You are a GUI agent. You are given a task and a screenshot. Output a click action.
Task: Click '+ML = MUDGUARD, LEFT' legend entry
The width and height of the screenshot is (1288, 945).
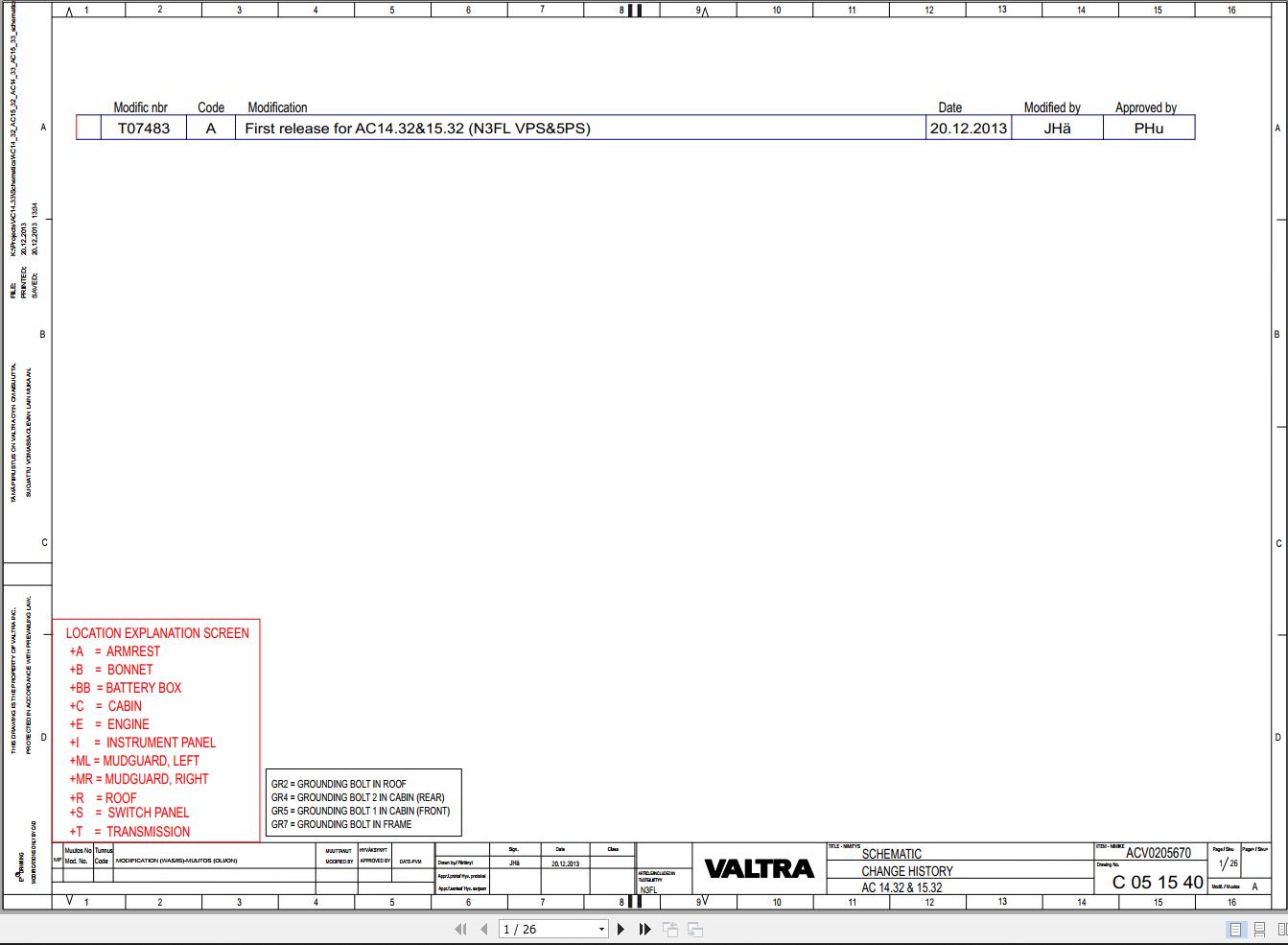[134, 761]
